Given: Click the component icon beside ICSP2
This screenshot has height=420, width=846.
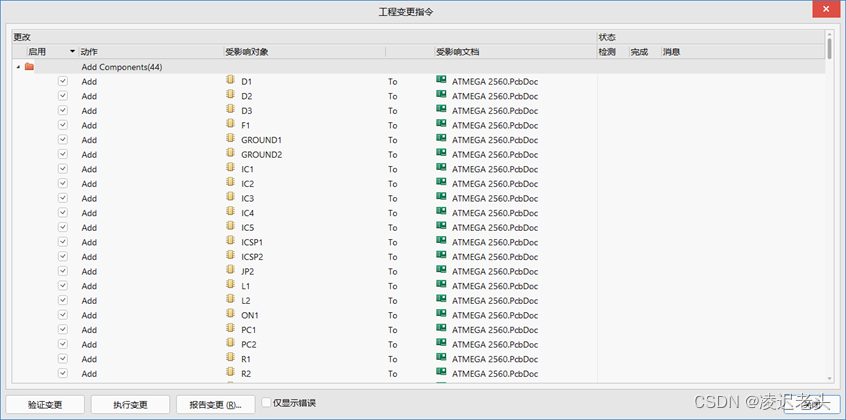Looking at the screenshot, I should [230, 256].
